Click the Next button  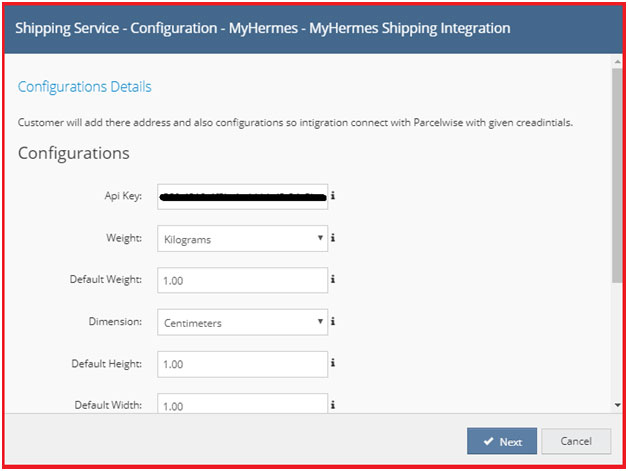502,441
